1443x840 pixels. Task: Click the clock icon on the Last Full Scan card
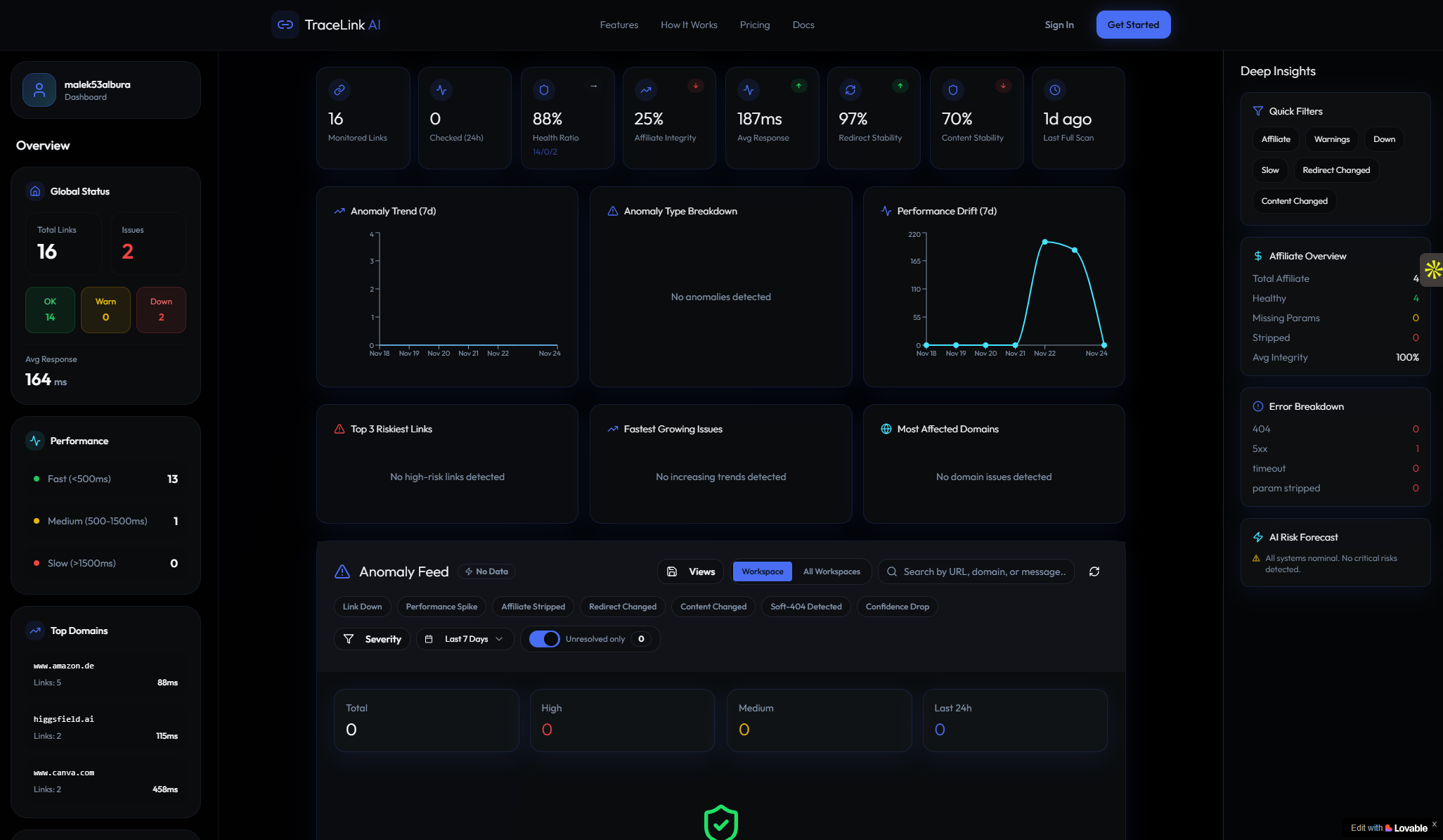[x=1054, y=90]
